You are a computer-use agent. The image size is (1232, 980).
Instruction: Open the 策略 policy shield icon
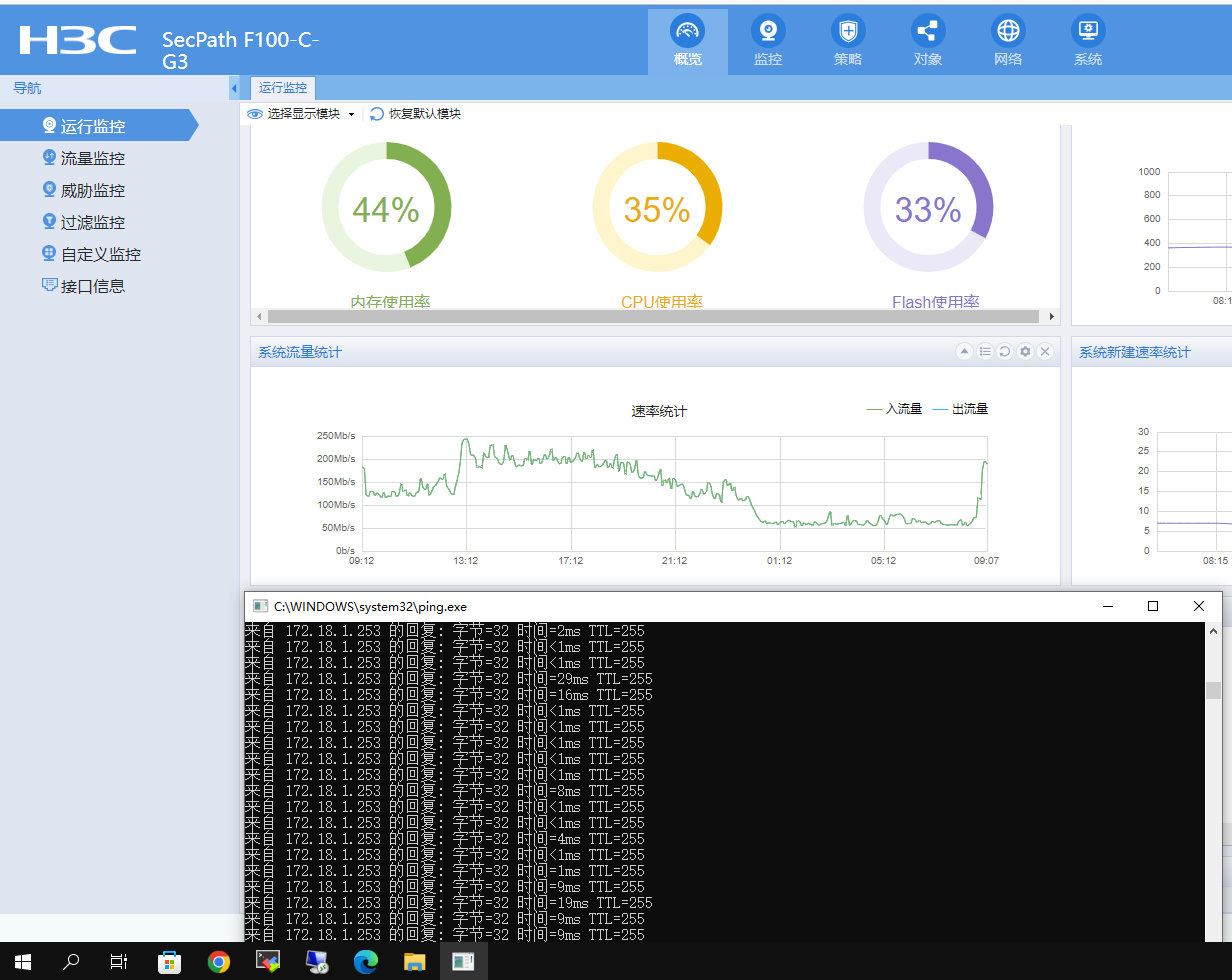coord(847,41)
